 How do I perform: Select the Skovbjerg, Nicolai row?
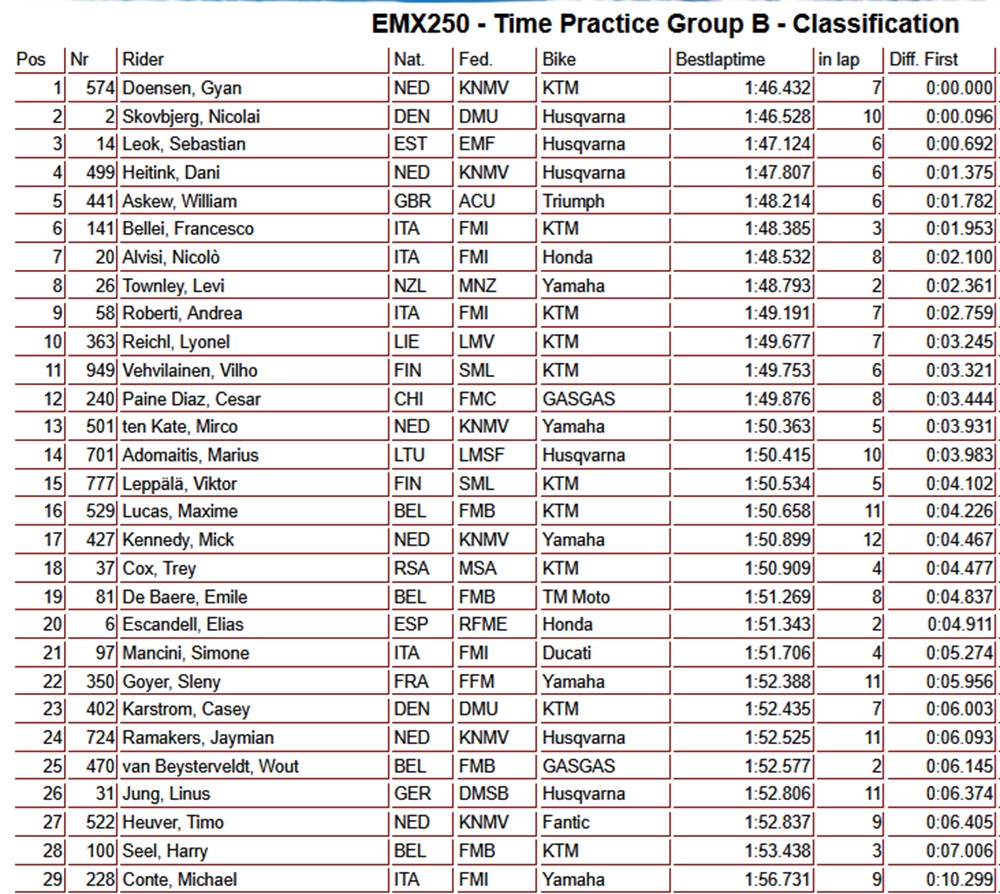point(504,117)
